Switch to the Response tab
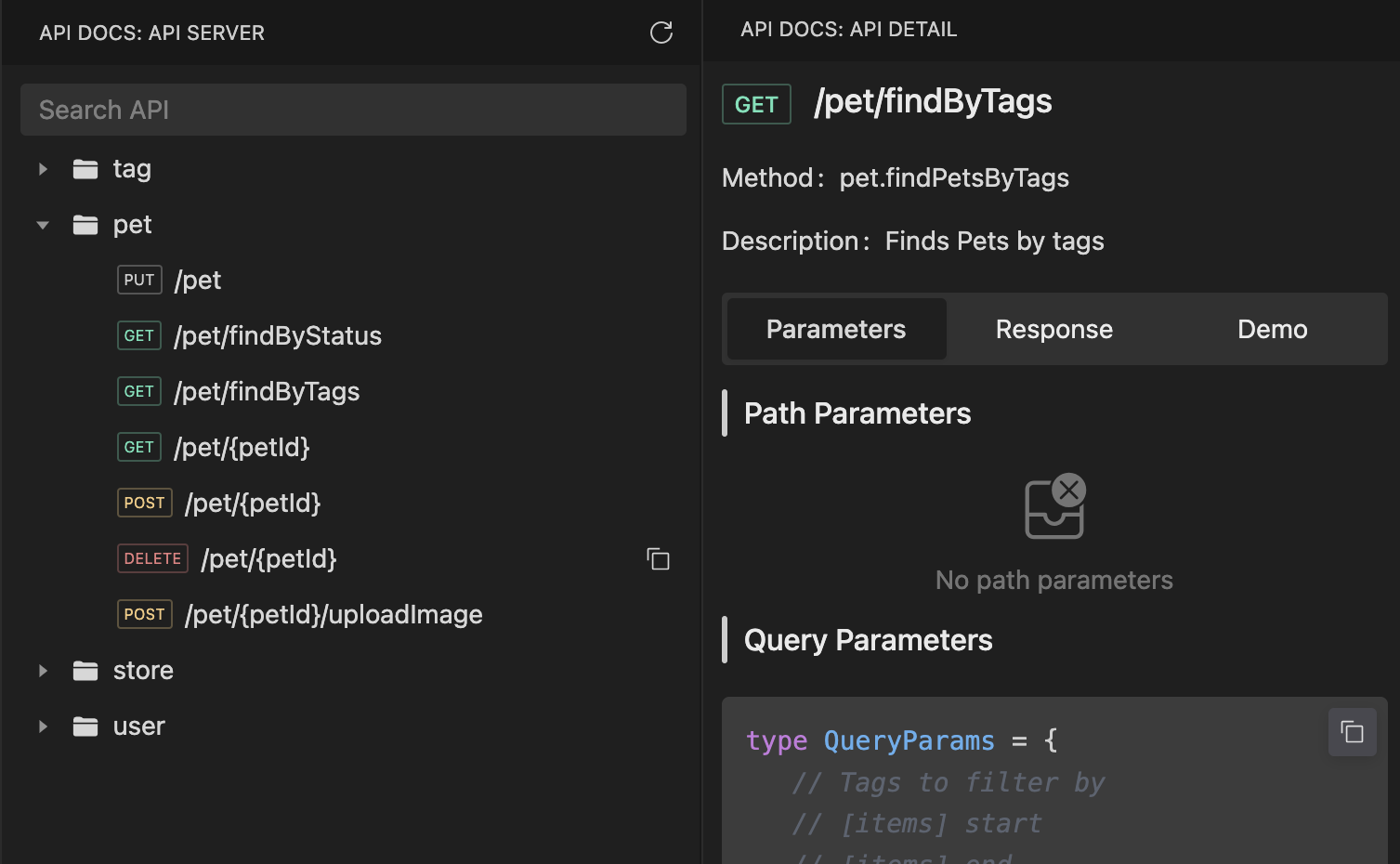This screenshot has height=864, width=1400. 1053,329
